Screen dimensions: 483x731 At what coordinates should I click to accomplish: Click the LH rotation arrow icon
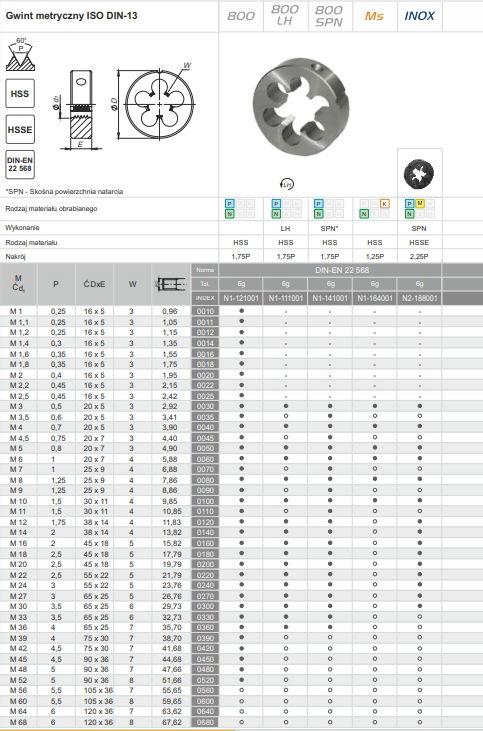(288, 184)
